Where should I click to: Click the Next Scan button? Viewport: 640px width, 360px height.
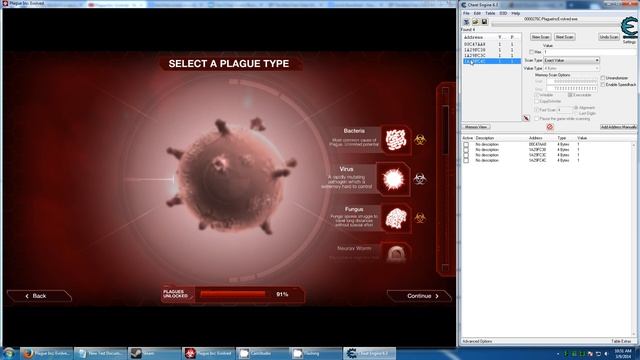pos(564,37)
